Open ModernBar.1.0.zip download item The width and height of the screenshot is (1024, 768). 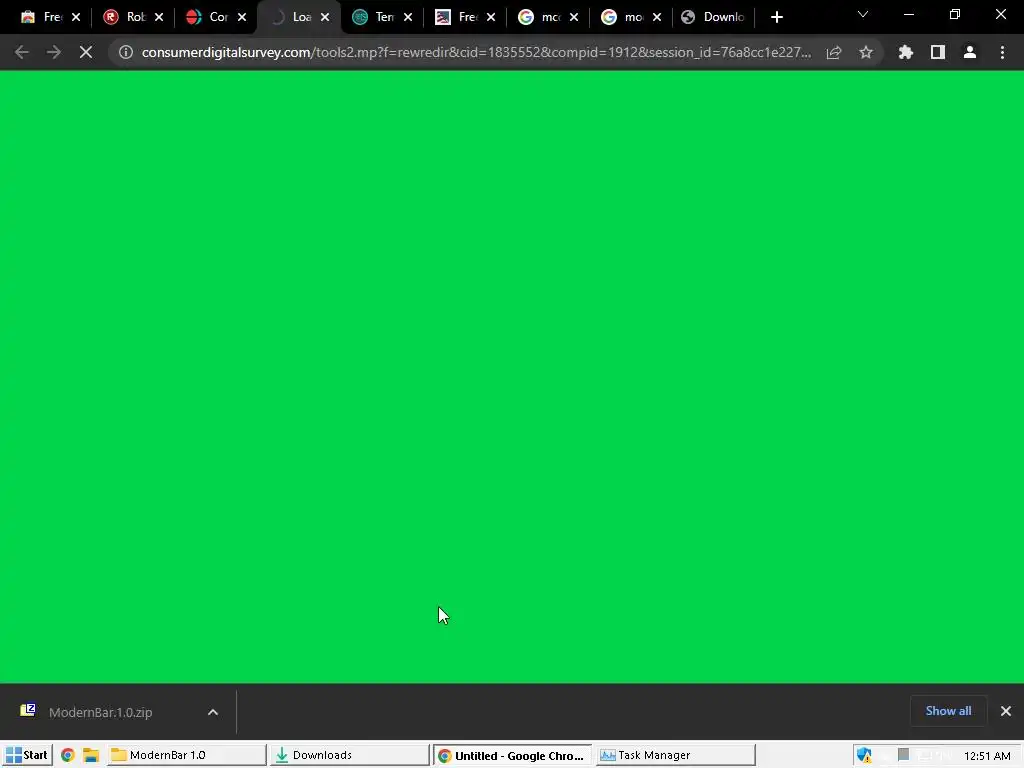100,712
